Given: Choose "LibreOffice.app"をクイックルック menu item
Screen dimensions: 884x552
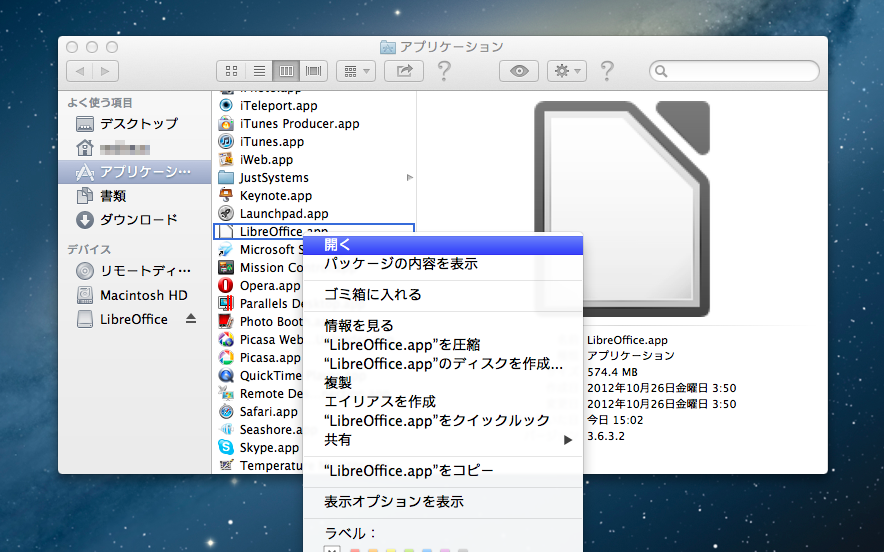Looking at the screenshot, I should 443,421.
